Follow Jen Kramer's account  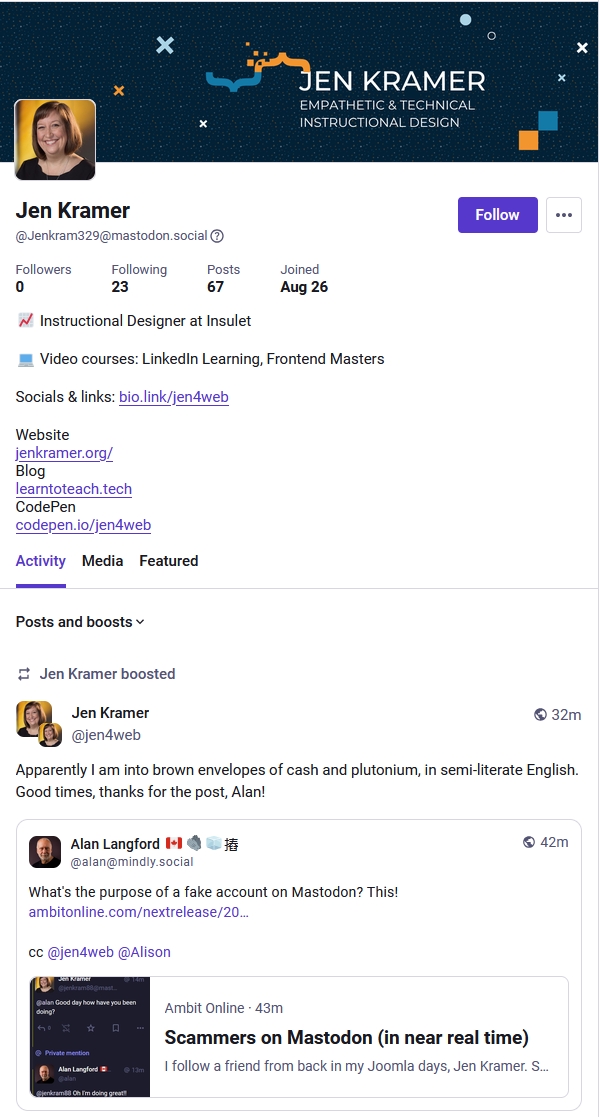click(x=497, y=214)
